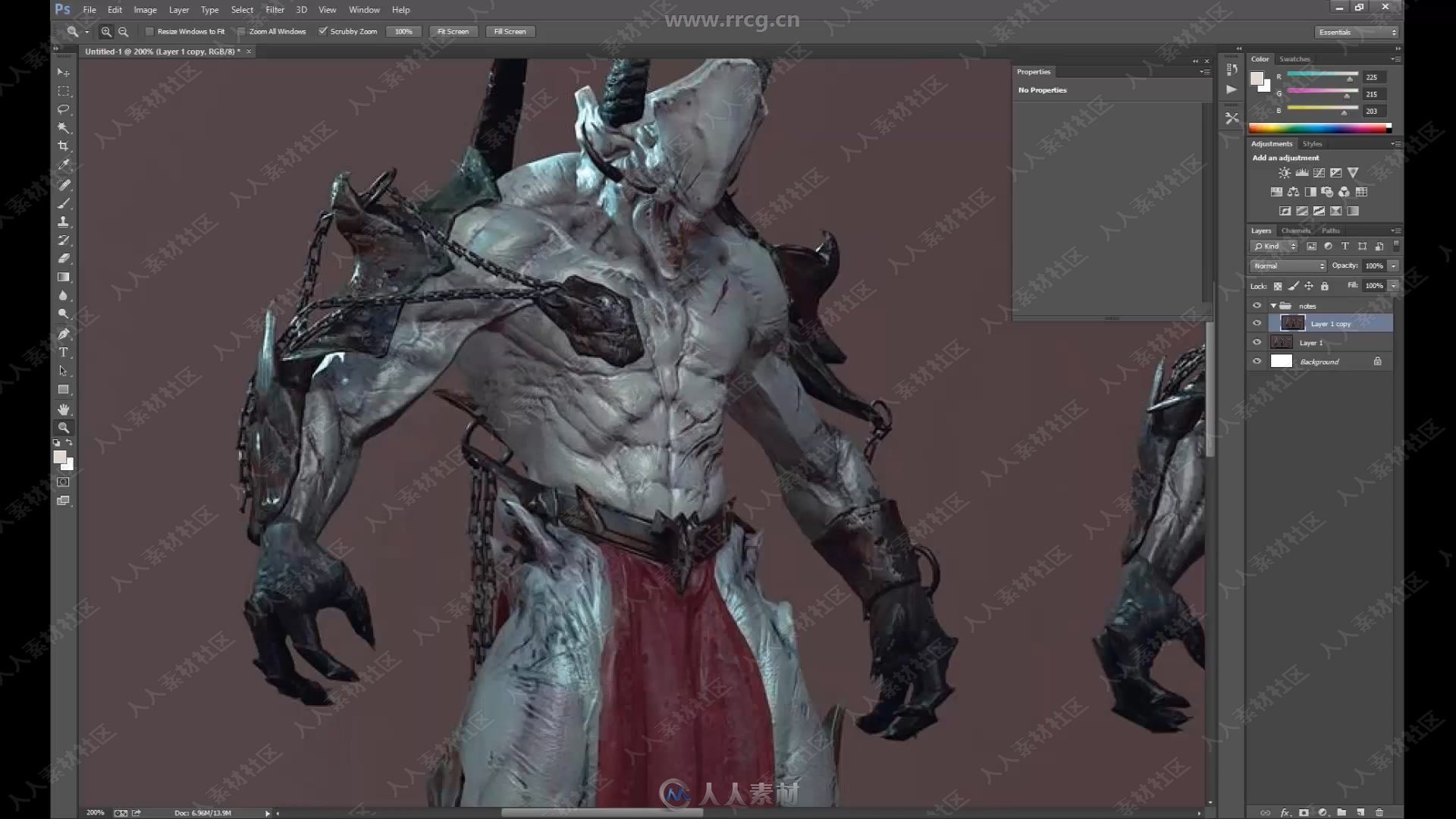Add a Photo Filter adjustment

point(1327,192)
